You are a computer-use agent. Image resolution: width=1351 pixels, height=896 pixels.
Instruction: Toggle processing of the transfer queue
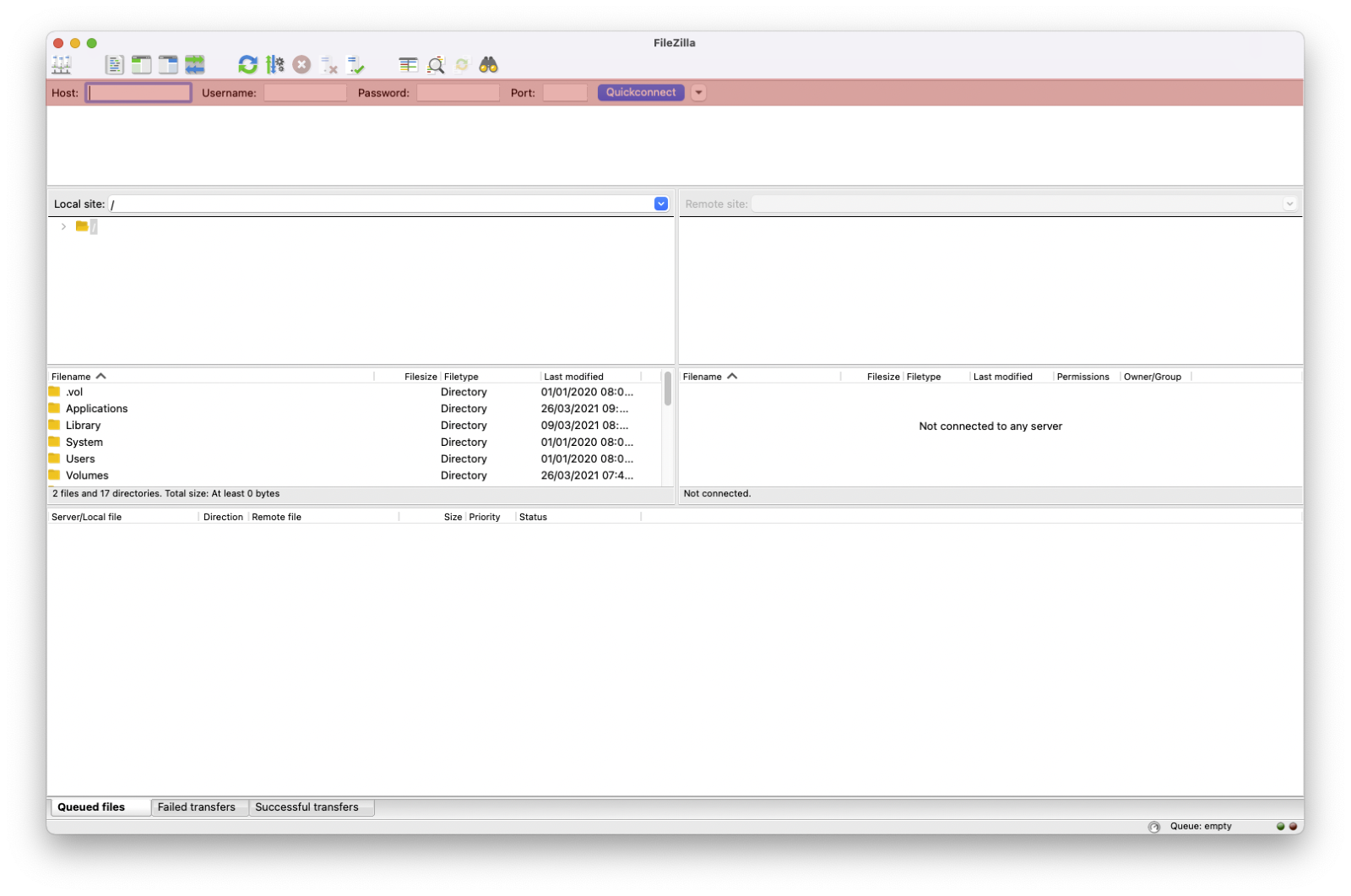pos(275,65)
